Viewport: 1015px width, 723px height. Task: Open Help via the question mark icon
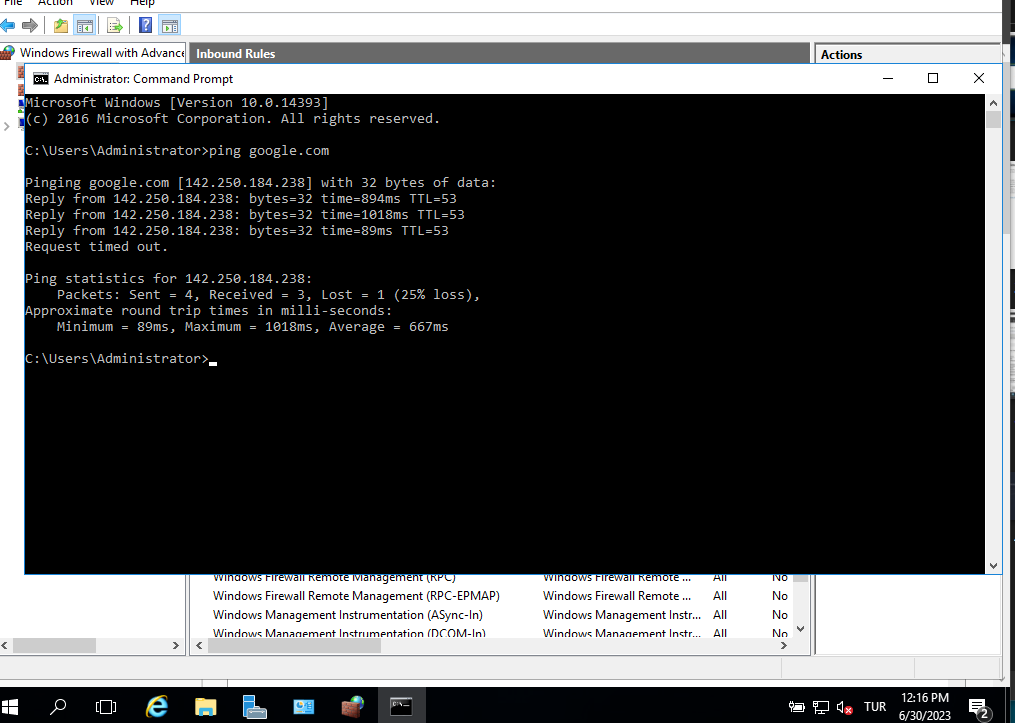click(146, 25)
